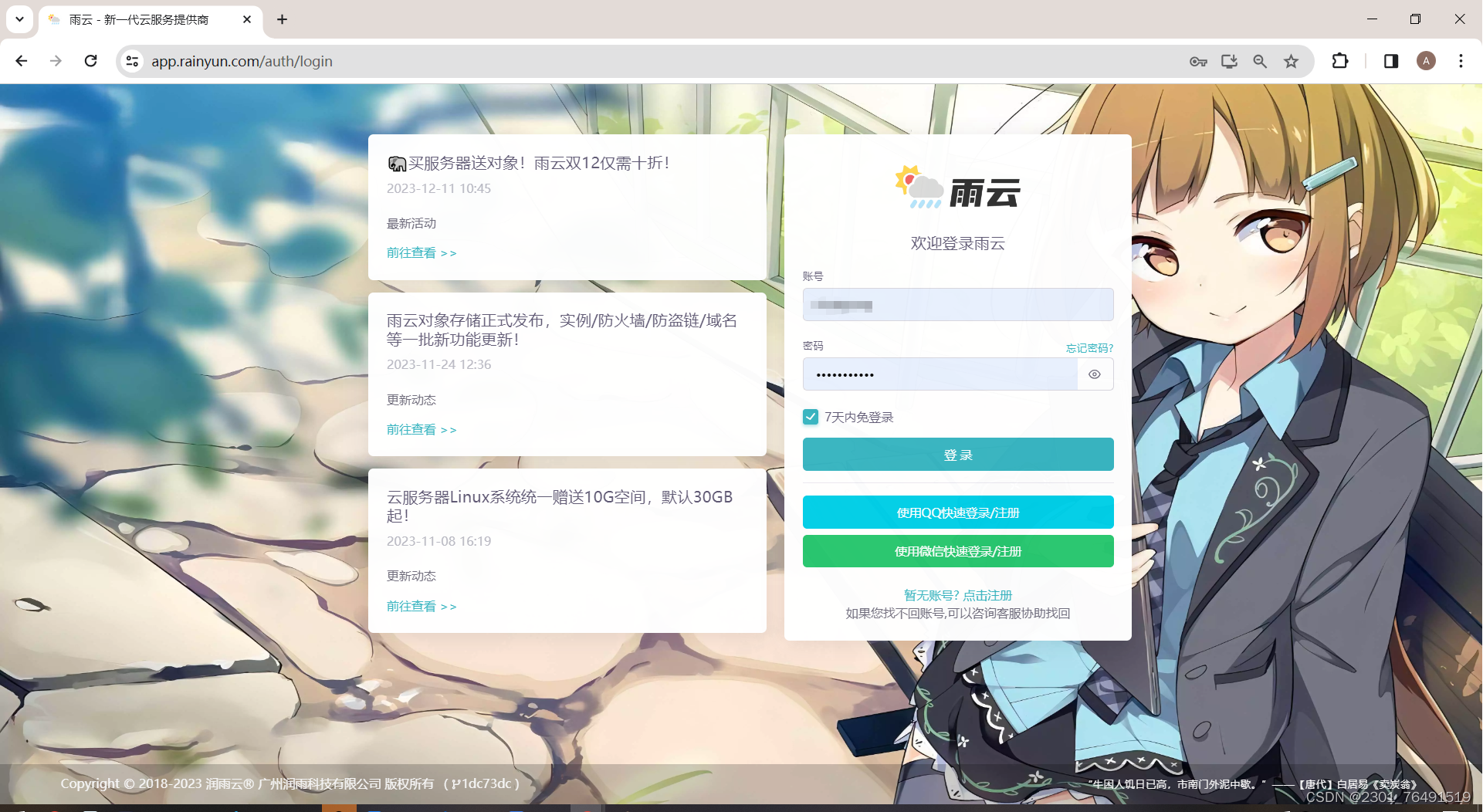The width and height of the screenshot is (1483, 812).
Task: Open the tab search dropdown arrow
Action: pos(19,19)
